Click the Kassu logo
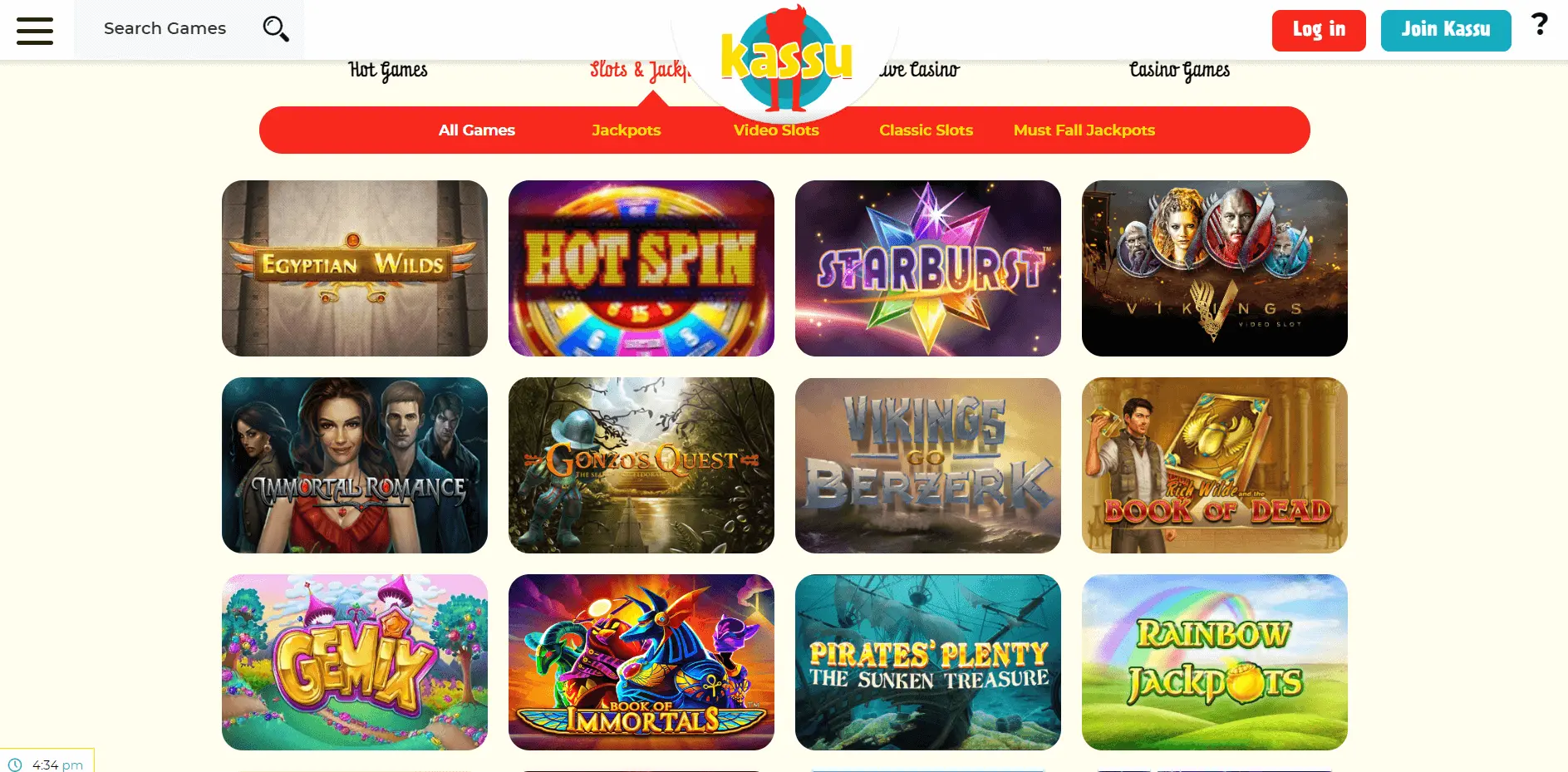The image size is (1568, 772). coord(786,58)
